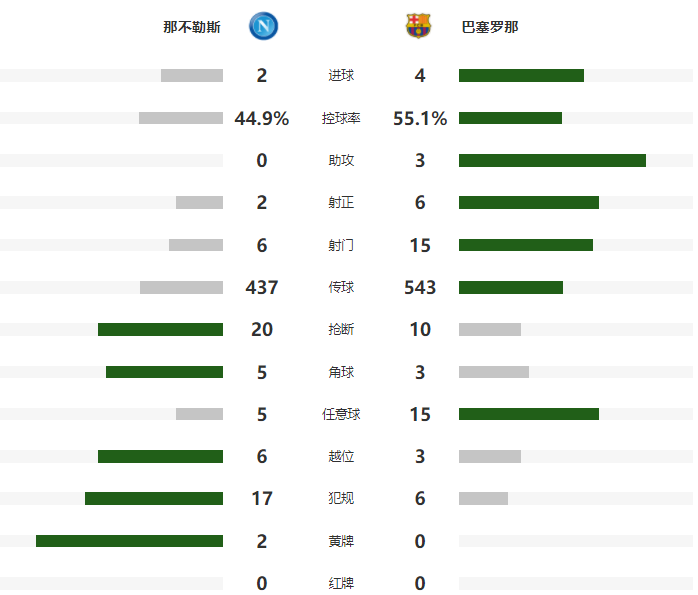Viewport: 698px width, 595px height.
Task: Select the 越位 stat label
Action: 341,456
